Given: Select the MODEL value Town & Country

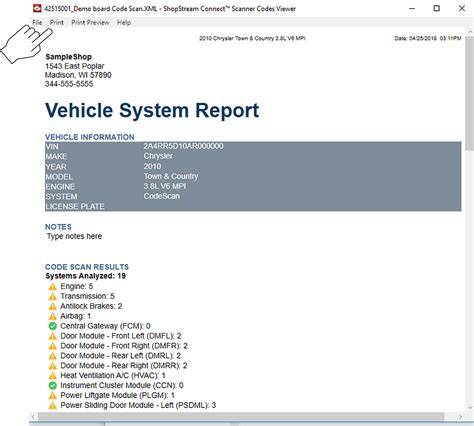Looking at the screenshot, I should click(171, 176).
